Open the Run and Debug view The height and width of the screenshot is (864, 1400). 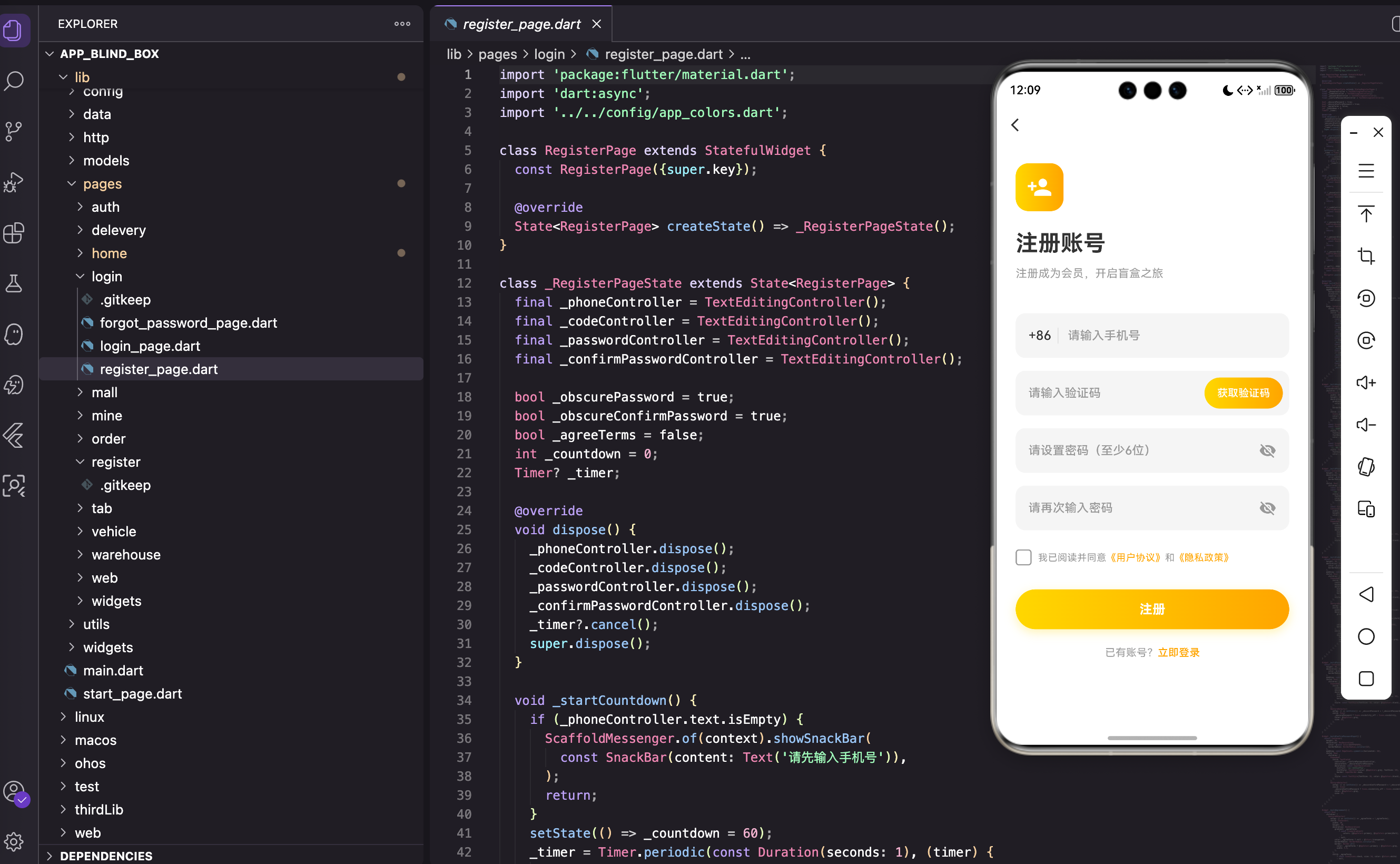14,182
